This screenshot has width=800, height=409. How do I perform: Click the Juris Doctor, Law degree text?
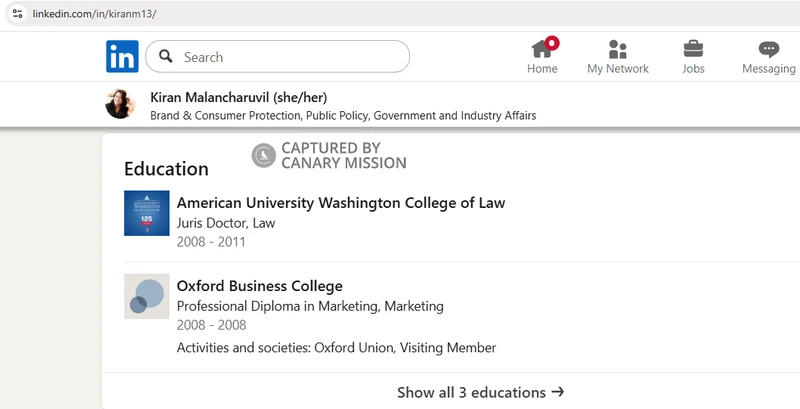[x=226, y=223]
